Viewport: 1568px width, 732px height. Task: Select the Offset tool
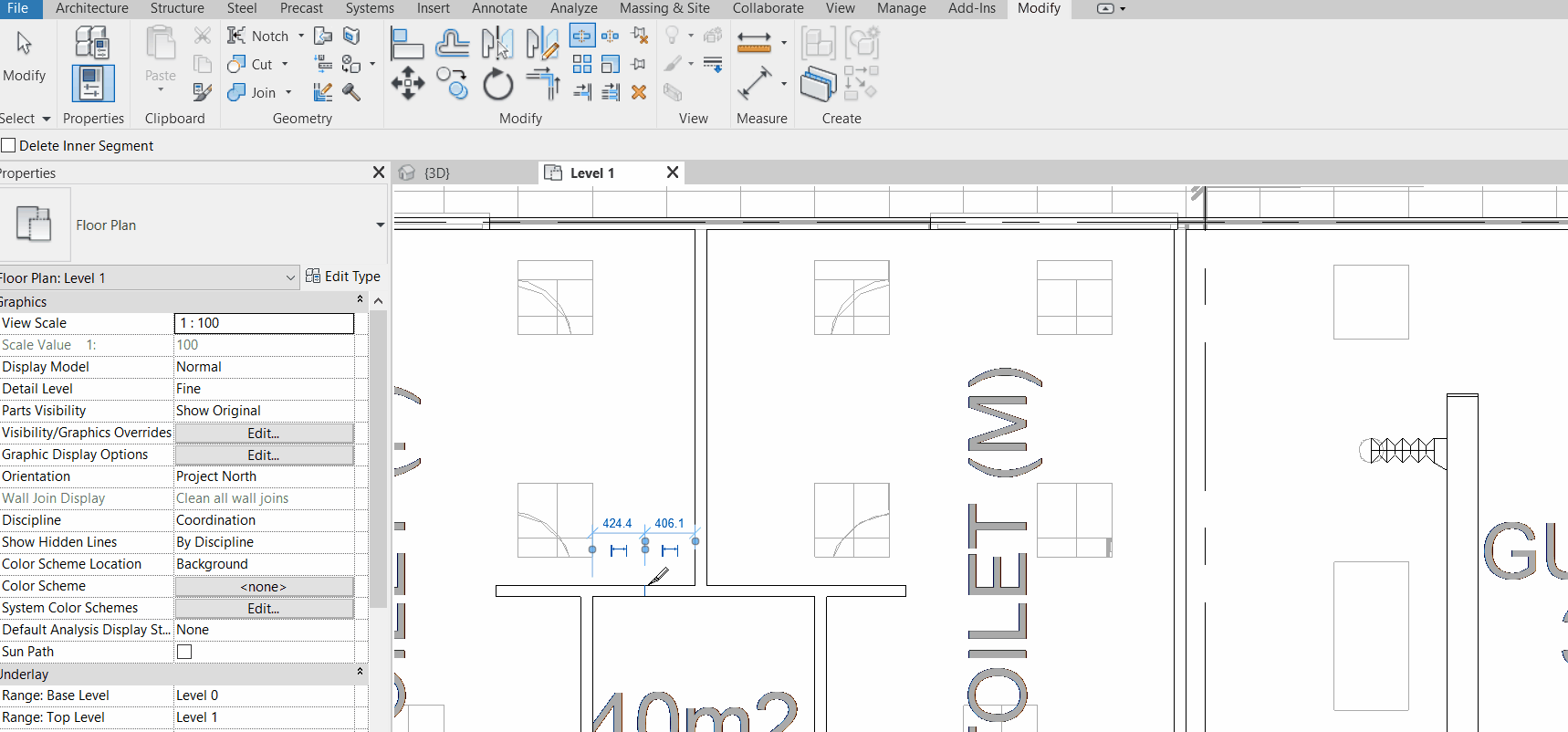tap(452, 43)
